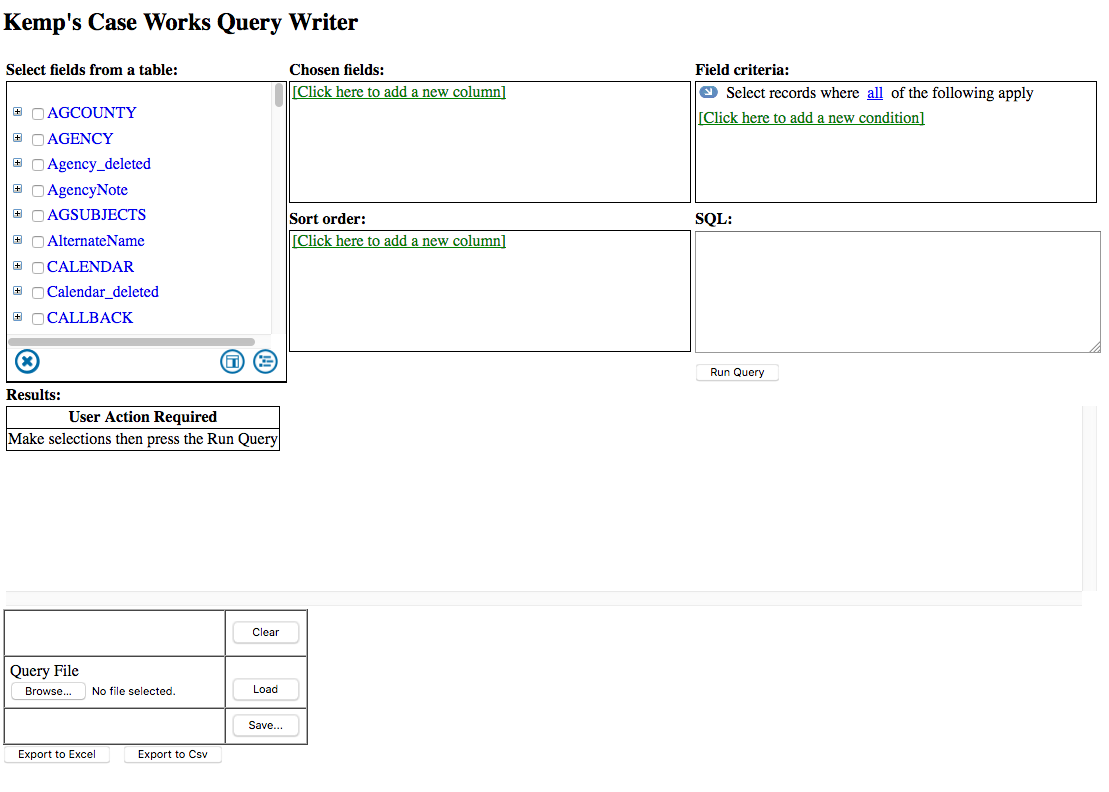Click the blue X clear-selection icon
The width and height of the screenshot is (1109, 792).
(27, 361)
